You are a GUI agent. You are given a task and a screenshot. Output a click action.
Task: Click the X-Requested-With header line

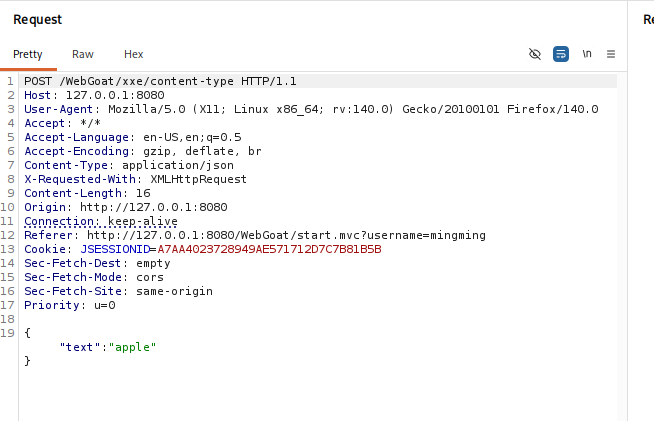click(x=136, y=179)
